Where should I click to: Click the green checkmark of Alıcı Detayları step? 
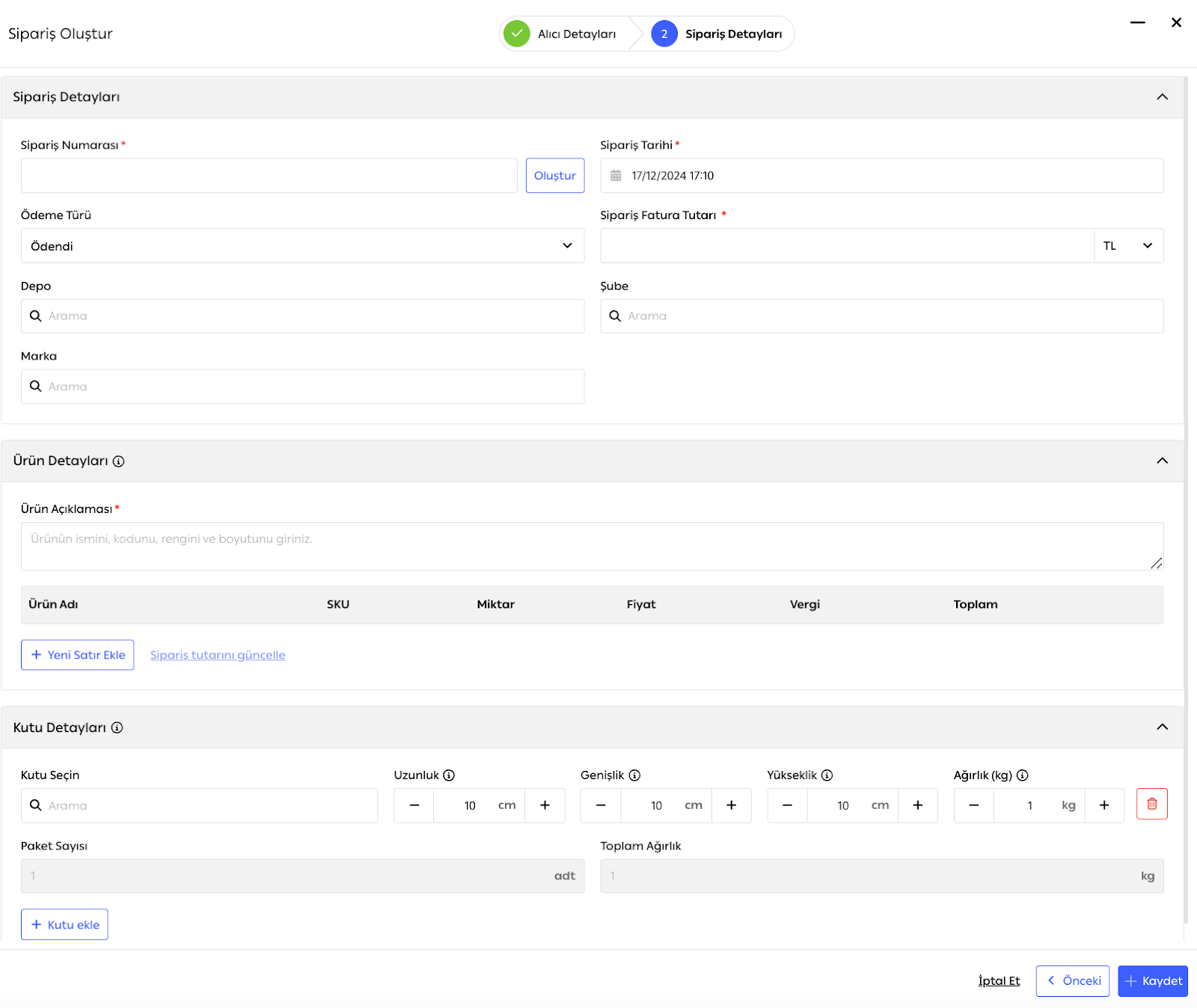click(x=516, y=34)
